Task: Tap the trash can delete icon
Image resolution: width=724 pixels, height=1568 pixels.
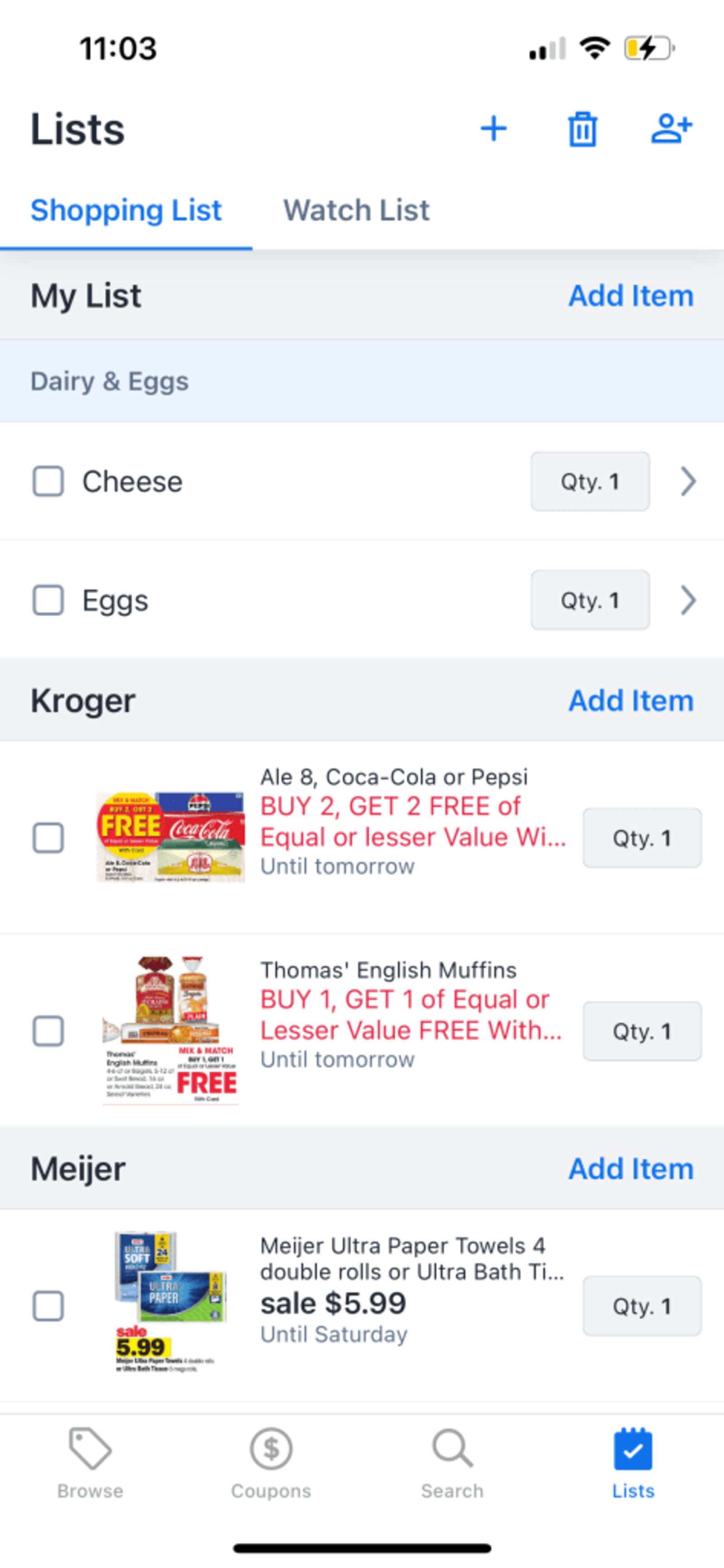Action: (582, 129)
